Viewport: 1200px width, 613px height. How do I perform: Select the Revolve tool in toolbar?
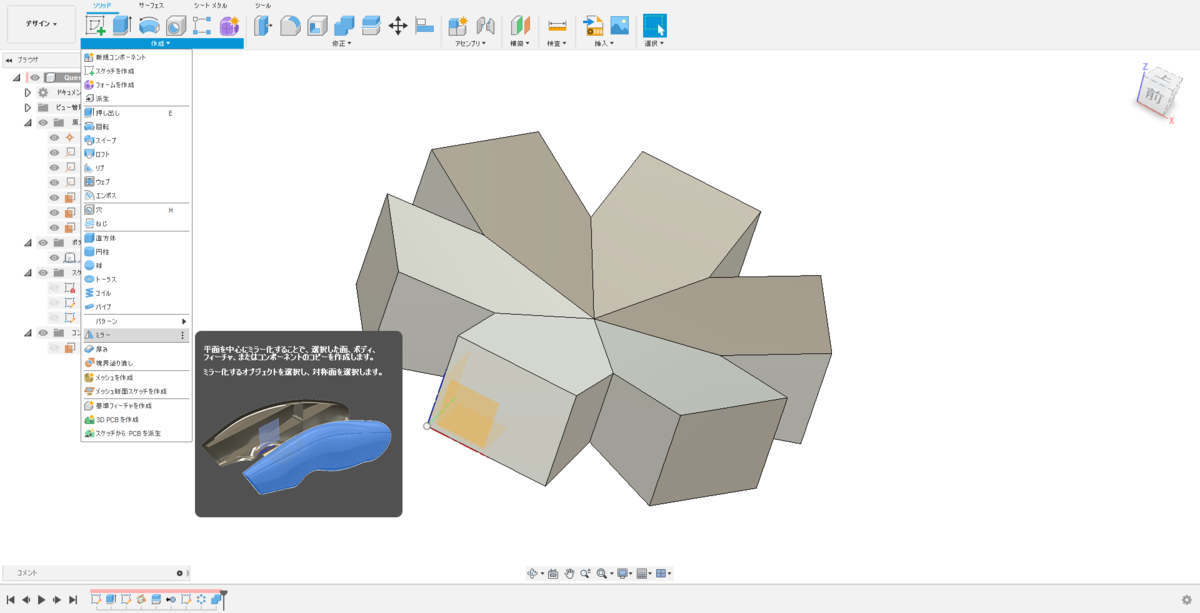(149, 26)
